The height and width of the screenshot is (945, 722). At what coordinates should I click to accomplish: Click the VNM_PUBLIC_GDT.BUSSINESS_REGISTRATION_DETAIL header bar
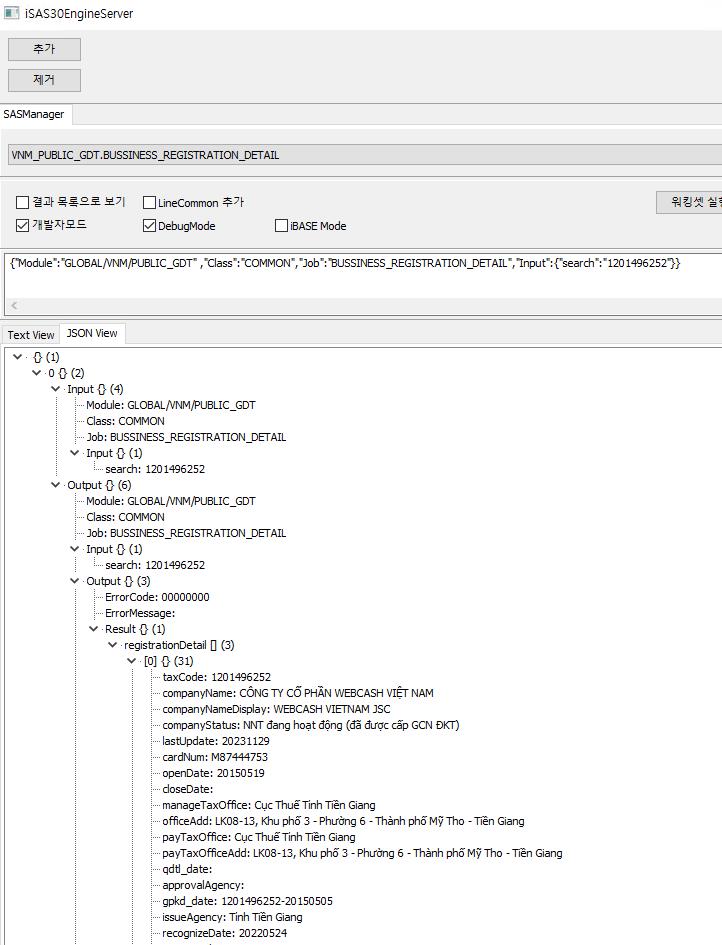pyautogui.click(x=365, y=155)
